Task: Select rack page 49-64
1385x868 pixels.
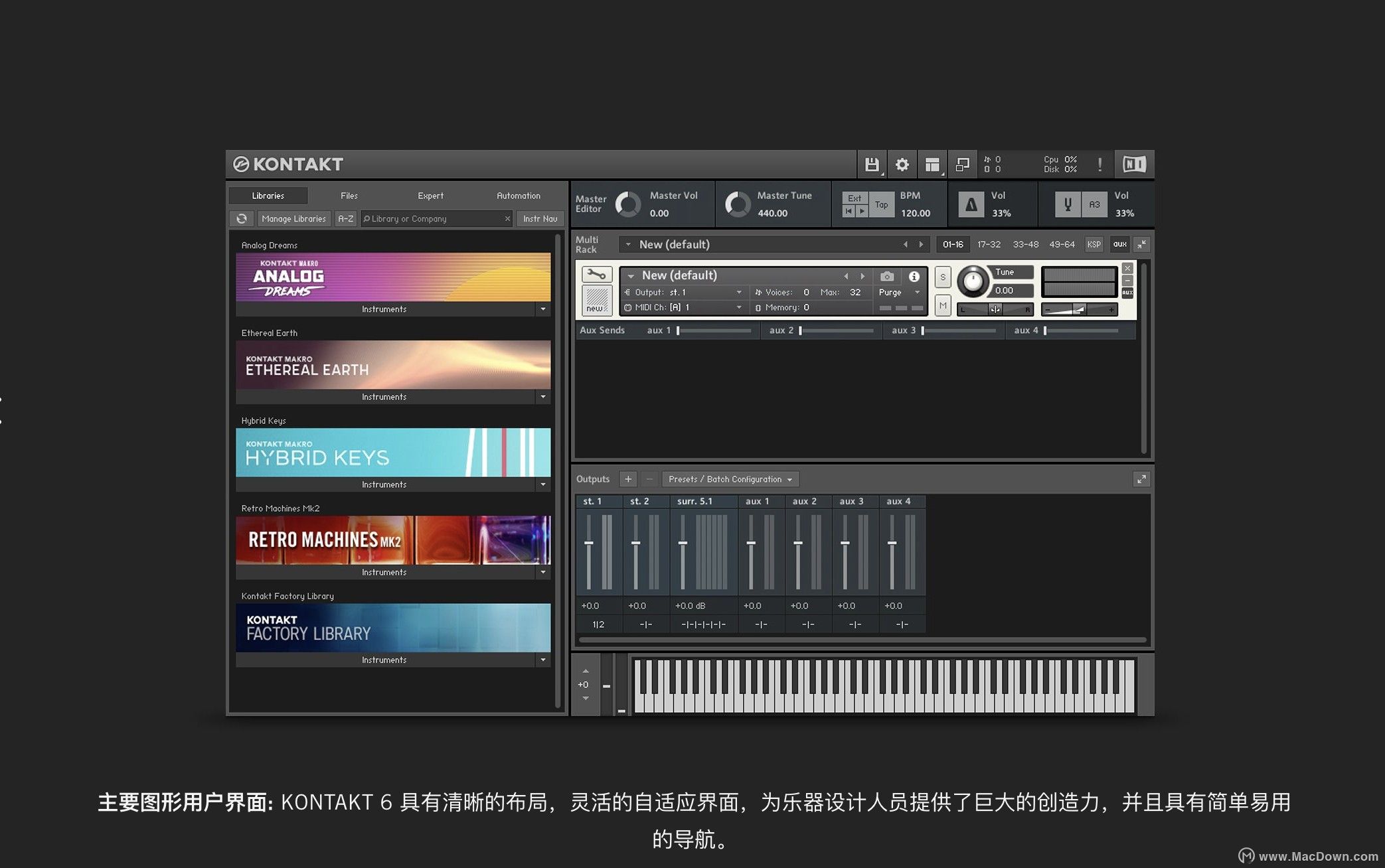Action: [1062, 244]
